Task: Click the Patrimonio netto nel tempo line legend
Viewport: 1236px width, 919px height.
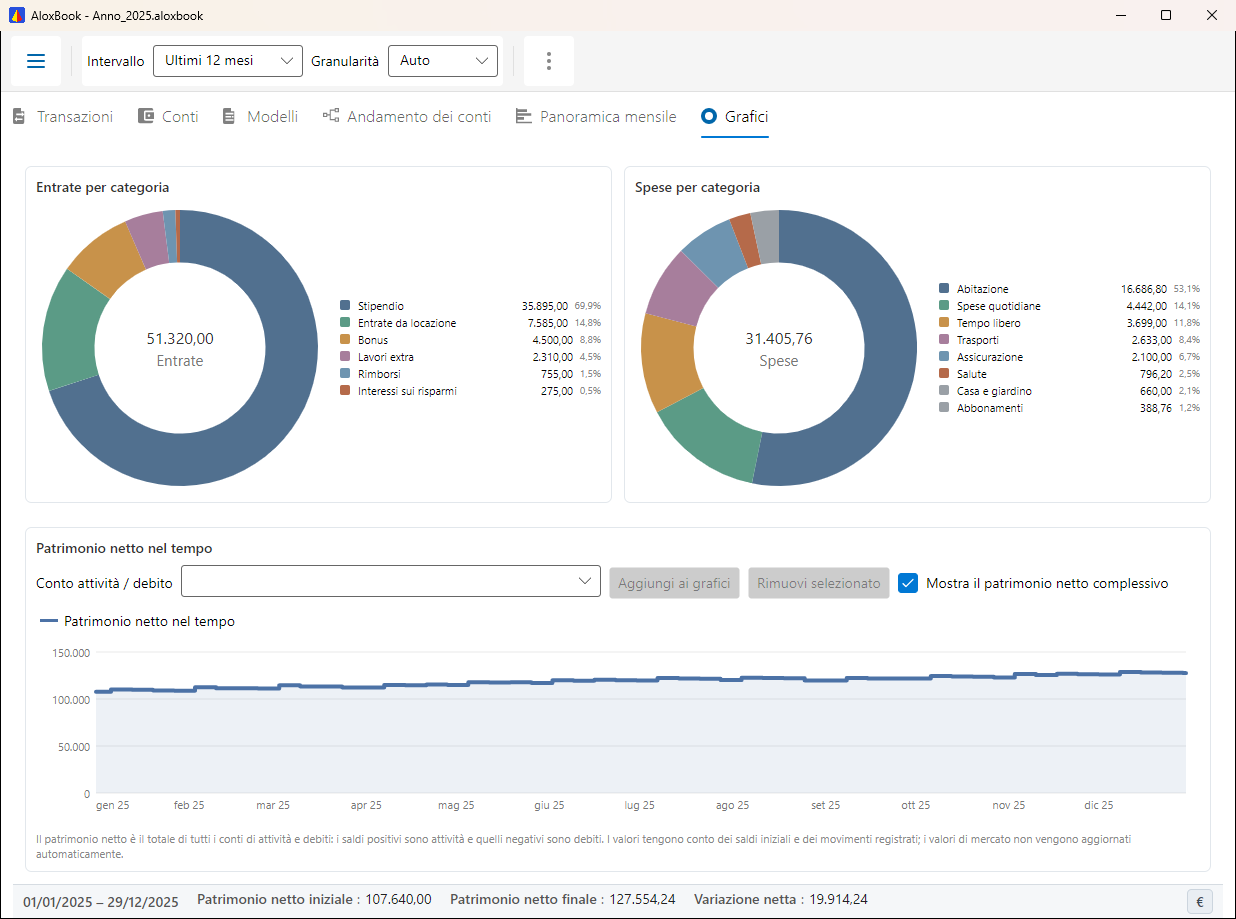Action: tap(137, 621)
